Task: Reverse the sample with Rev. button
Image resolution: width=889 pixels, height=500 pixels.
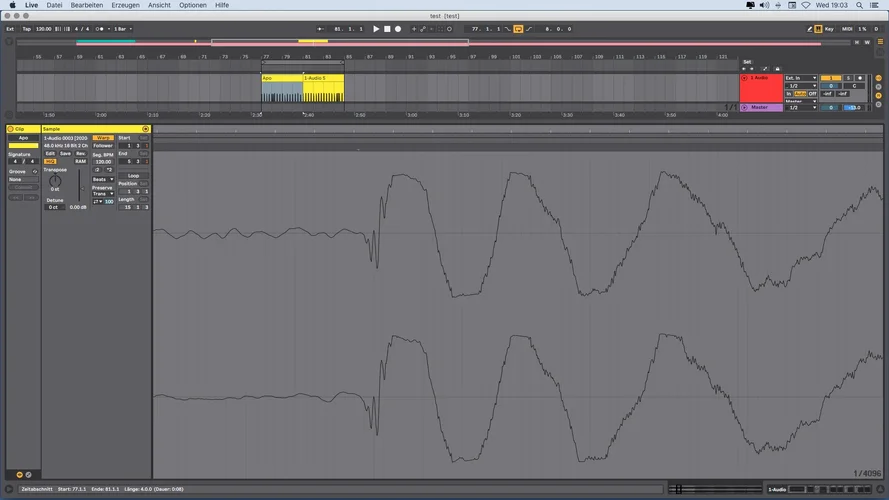Action: coord(81,154)
